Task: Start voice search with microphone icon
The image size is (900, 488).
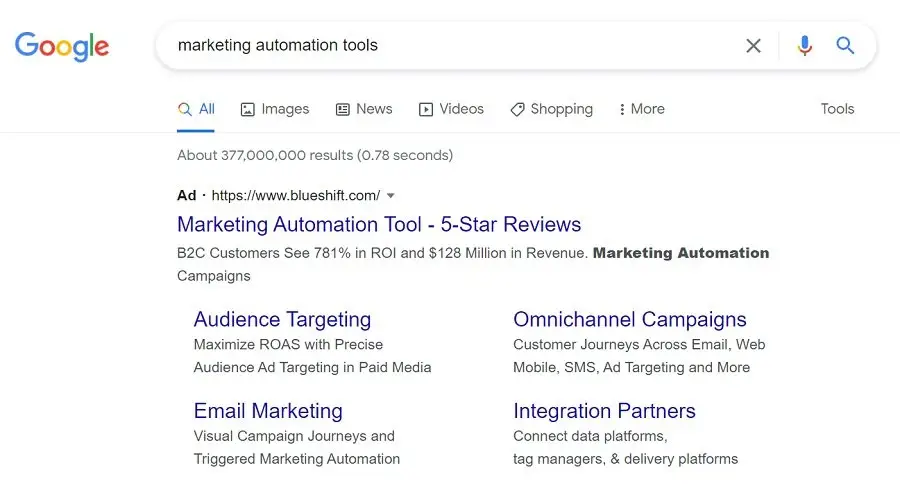Action: (805, 45)
